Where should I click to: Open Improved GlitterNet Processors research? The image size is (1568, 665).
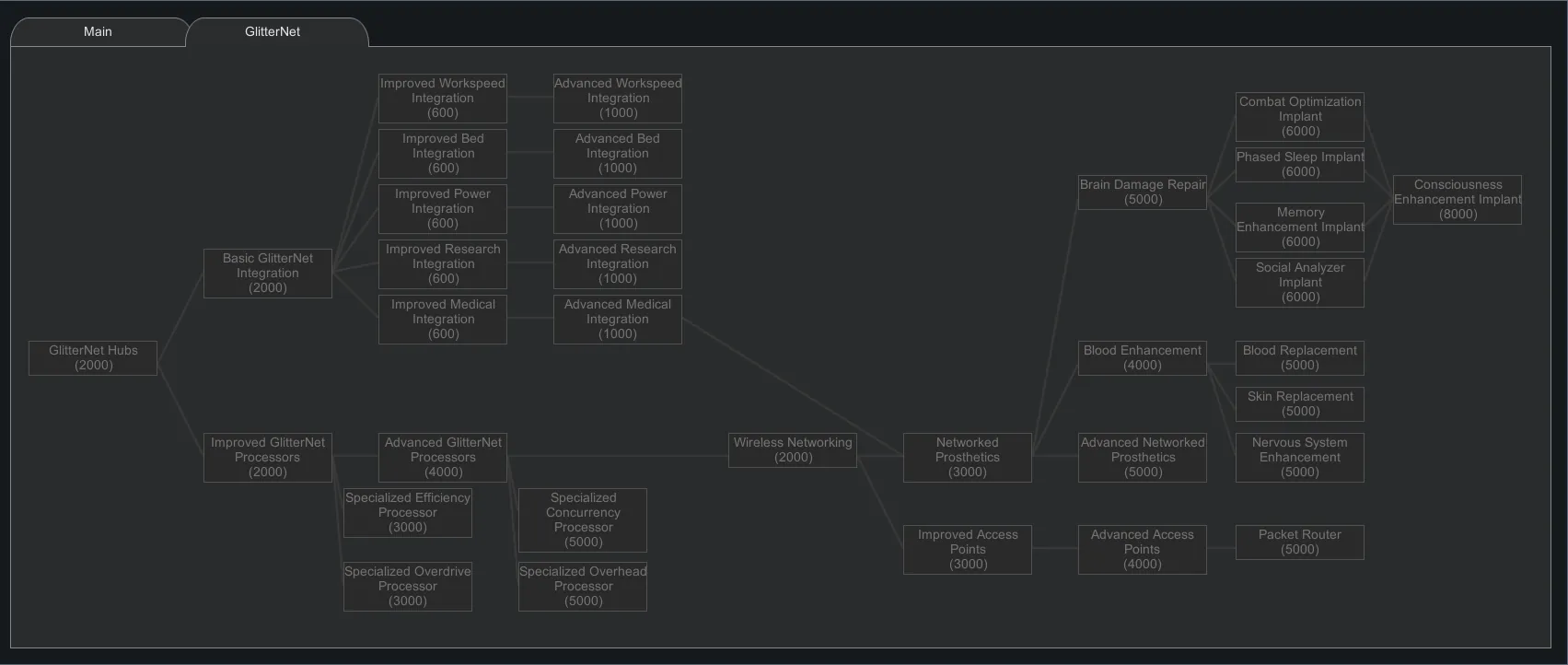[x=268, y=458]
